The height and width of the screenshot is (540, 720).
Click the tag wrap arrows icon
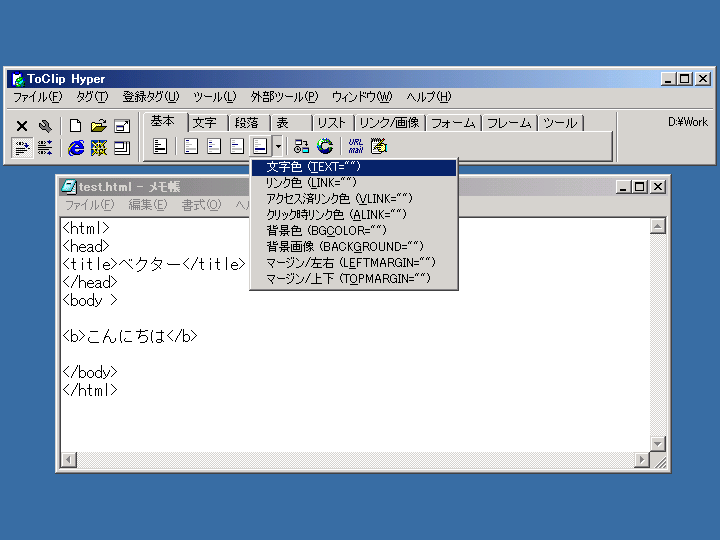(45, 148)
